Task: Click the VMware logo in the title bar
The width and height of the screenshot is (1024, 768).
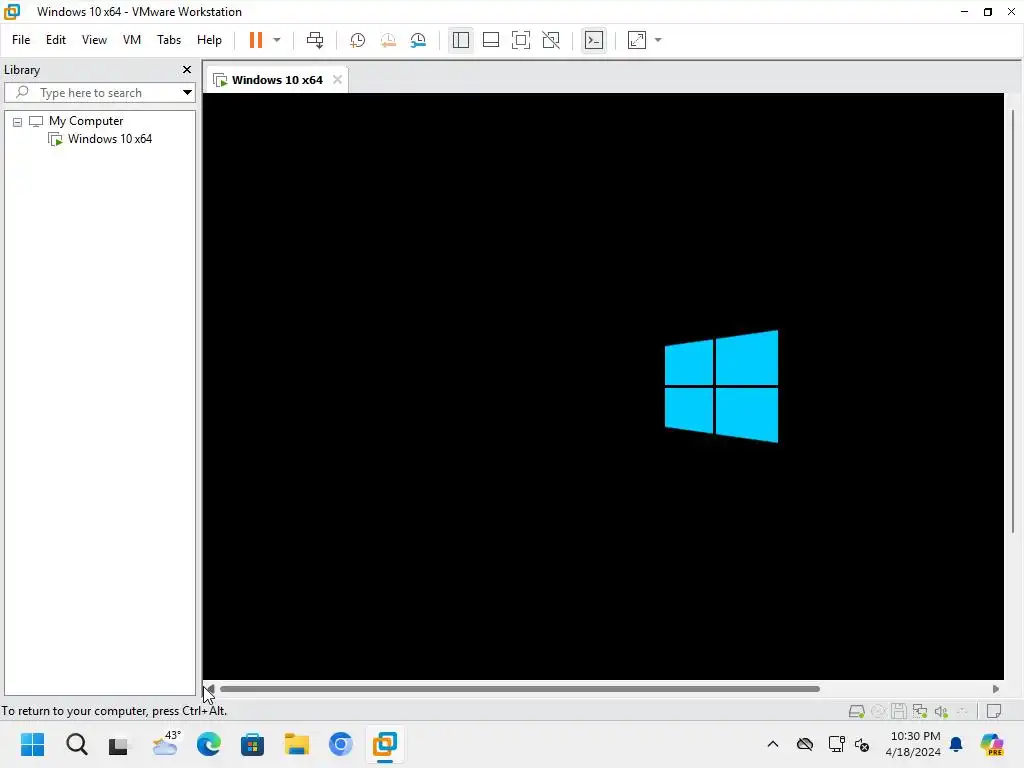Action: (x=12, y=12)
